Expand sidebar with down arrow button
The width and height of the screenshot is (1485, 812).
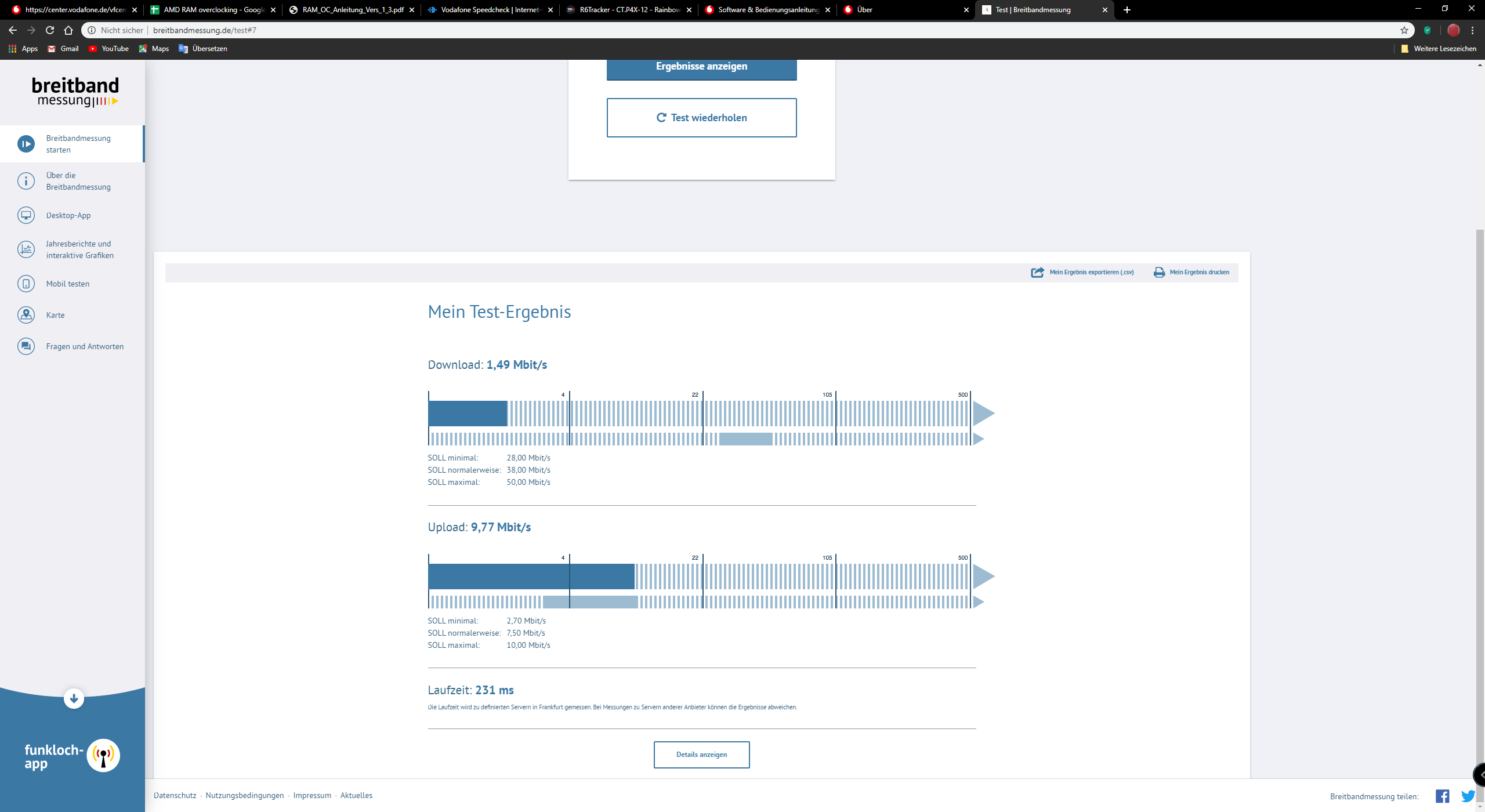pos(74,699)
